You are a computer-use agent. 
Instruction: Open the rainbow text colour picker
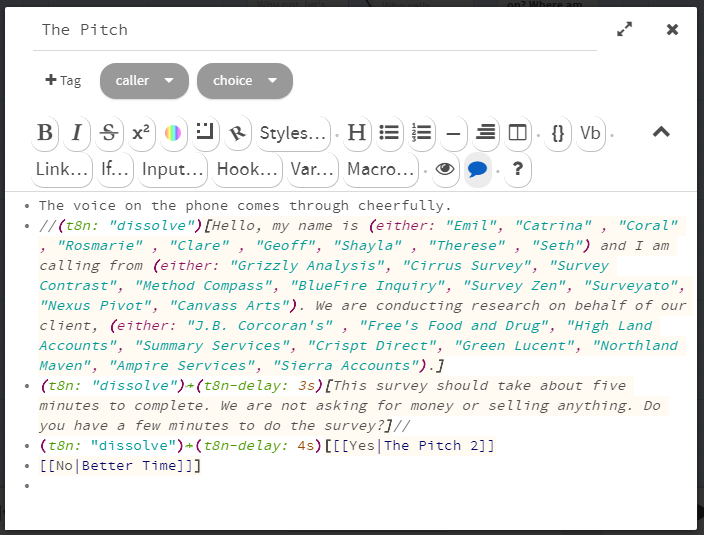tap(173, 133)
